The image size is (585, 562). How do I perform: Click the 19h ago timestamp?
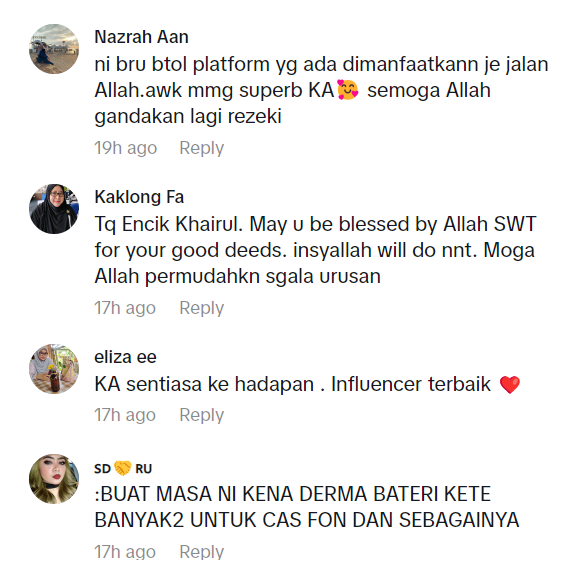[125, 148]
